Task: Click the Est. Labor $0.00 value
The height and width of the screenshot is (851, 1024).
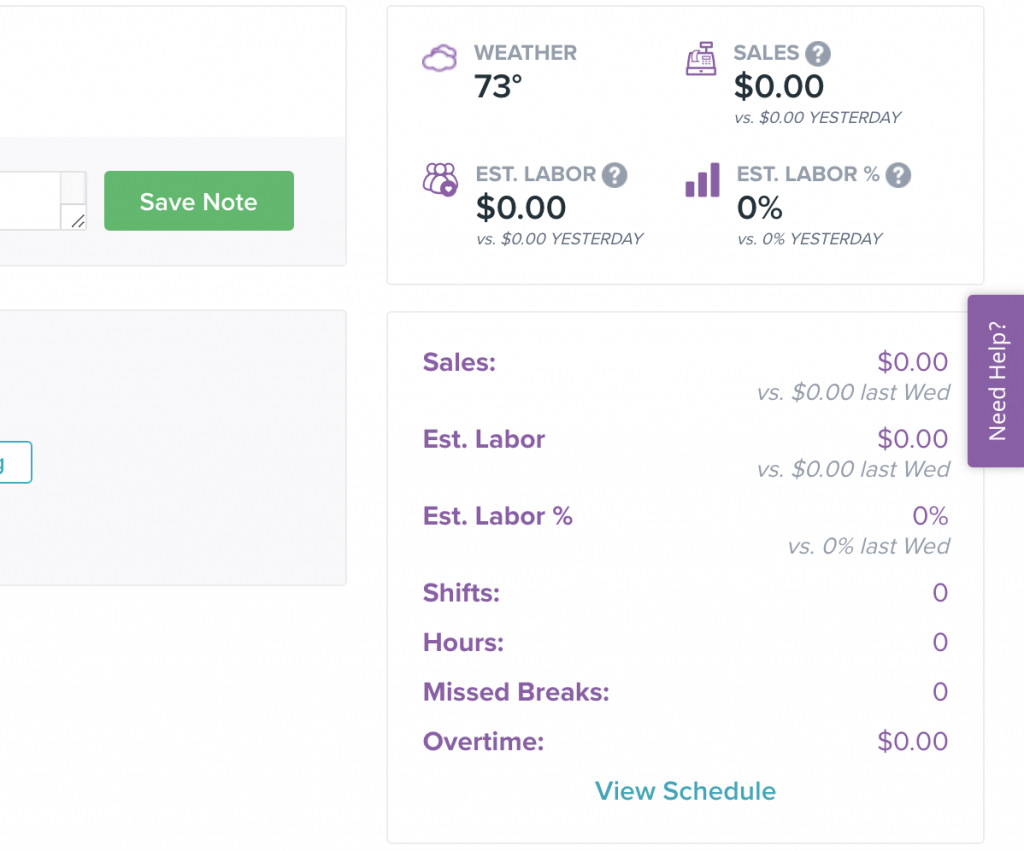Action: [x=521, y=209]
